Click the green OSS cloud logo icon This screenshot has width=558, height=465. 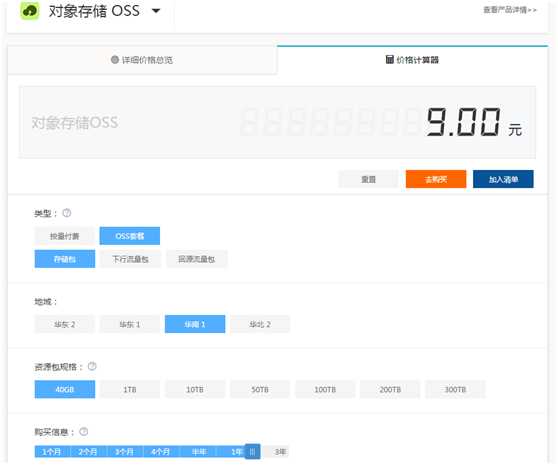point(30,10)
